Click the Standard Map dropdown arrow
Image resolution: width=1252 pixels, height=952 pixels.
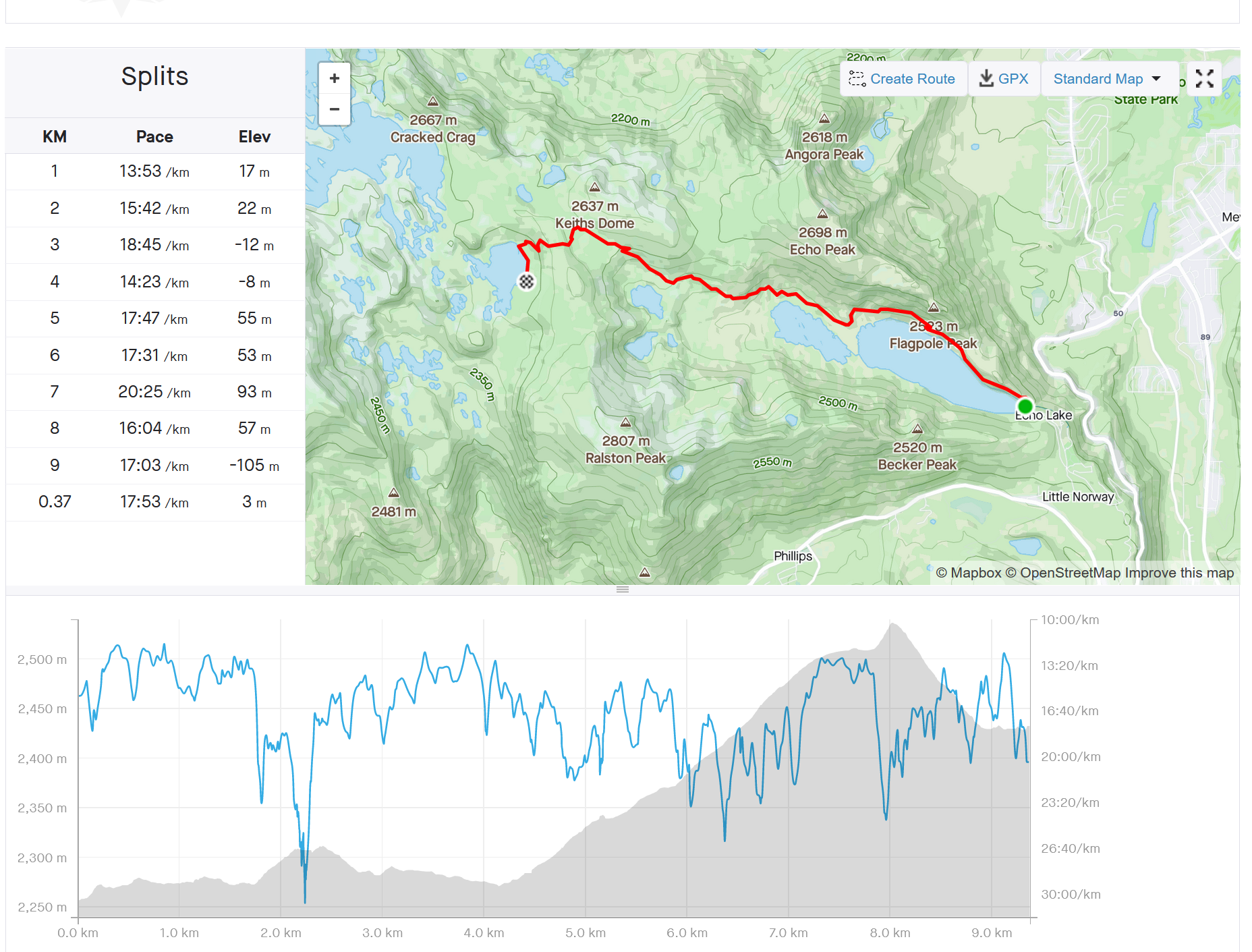point(1156,79)
